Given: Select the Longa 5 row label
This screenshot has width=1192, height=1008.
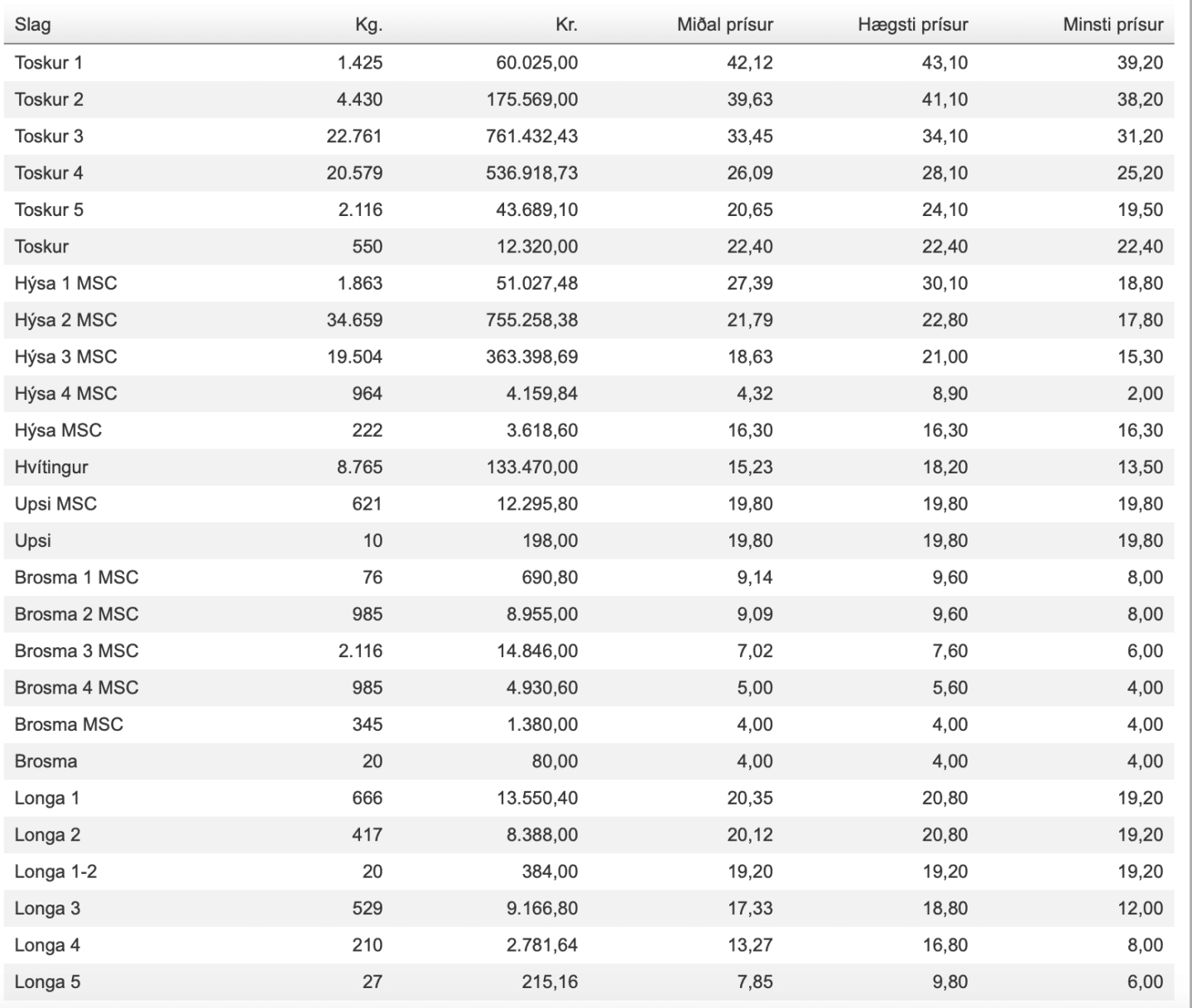Looking at the screenshot, I should click(47, 982).
